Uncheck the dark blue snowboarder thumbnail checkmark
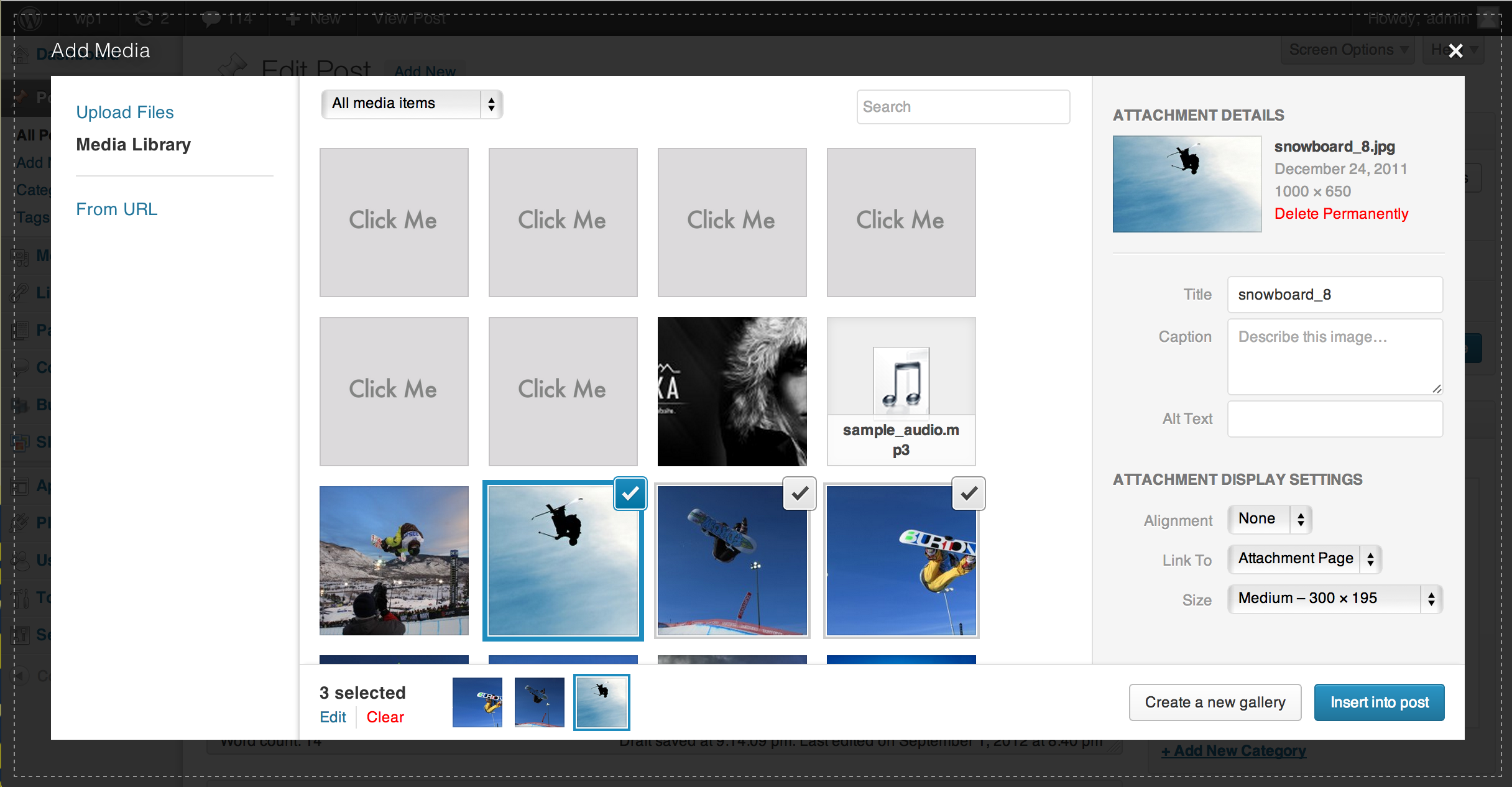 click(800, 494)
